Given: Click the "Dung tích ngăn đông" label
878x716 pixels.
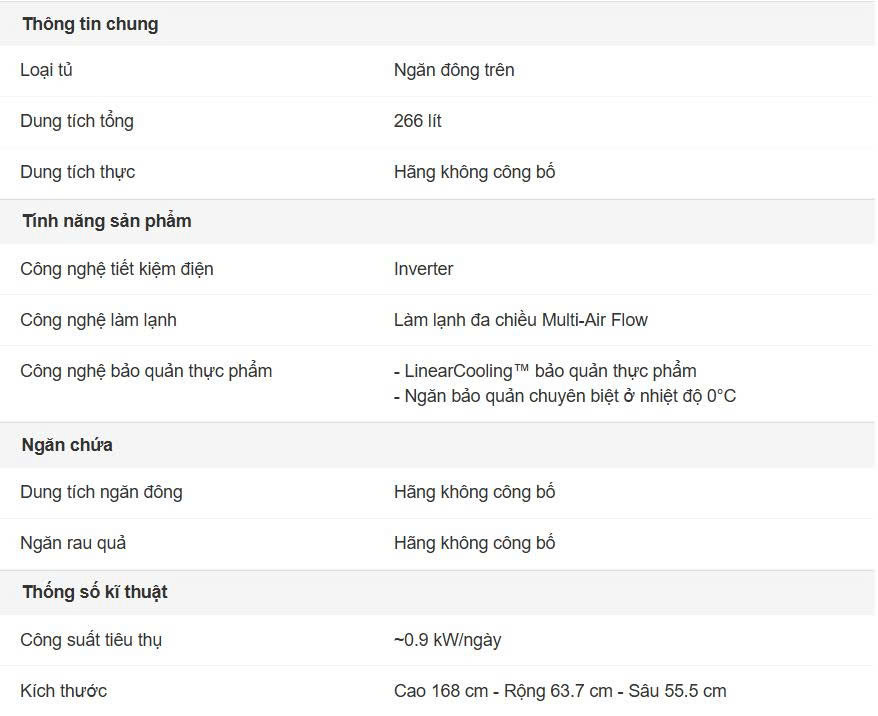Looking at the screenshot, I should (101, 492).
